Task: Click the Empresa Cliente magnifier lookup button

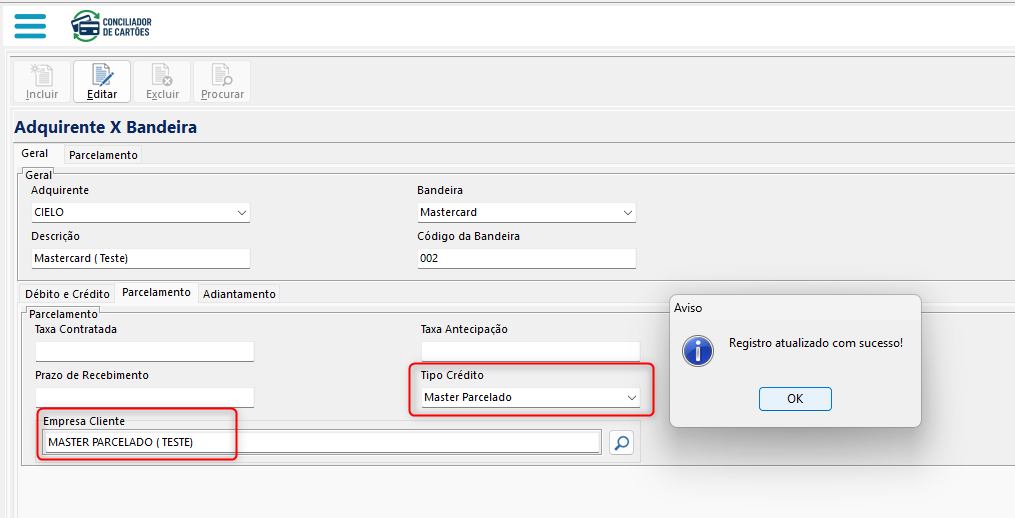Action: 622,442
